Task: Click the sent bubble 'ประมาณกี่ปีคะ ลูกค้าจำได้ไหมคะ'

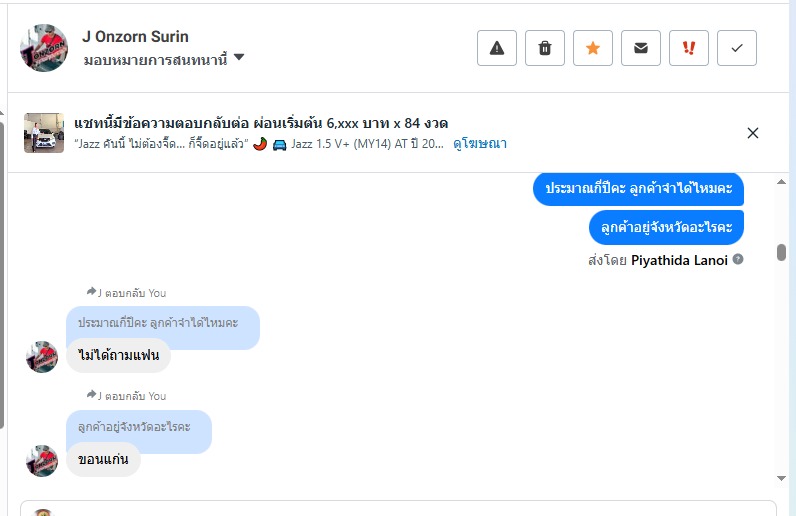Action: tap(638, 188)
